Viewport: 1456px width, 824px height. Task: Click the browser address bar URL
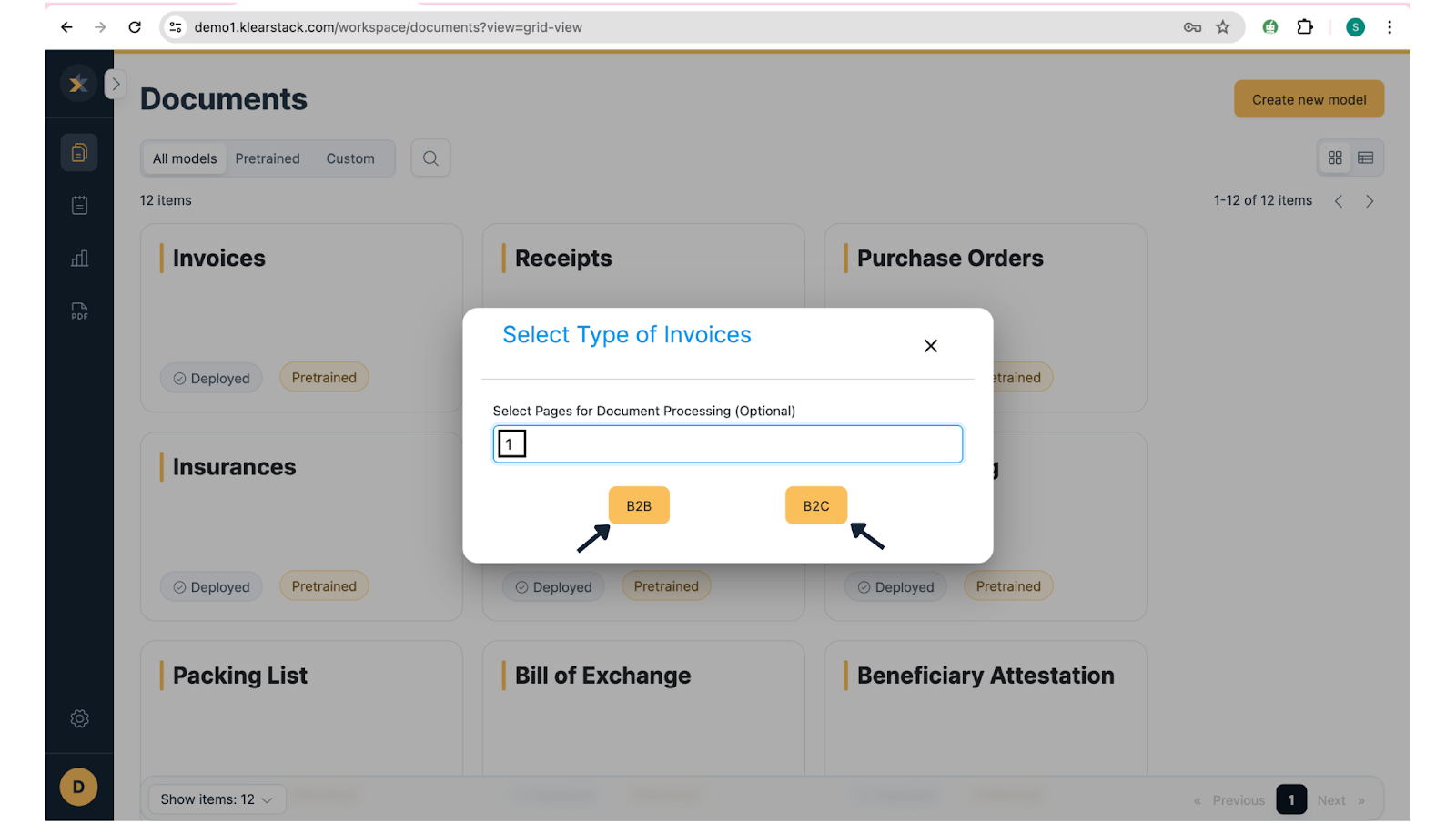tap(388, 27)
